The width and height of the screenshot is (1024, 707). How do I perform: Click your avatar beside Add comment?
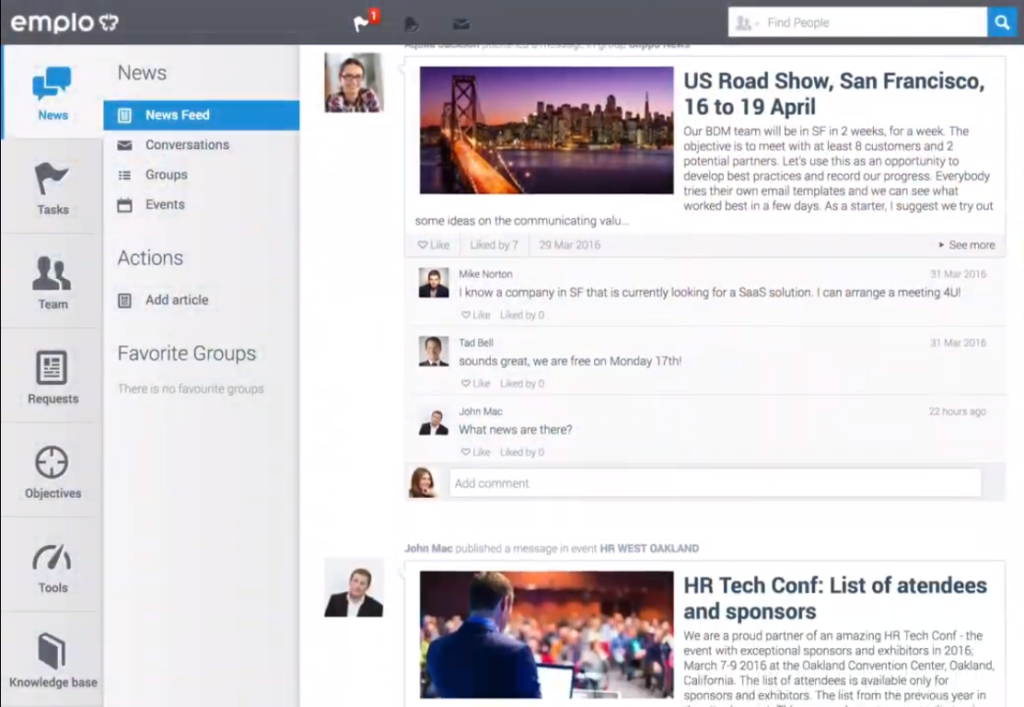tap(423, 483)
